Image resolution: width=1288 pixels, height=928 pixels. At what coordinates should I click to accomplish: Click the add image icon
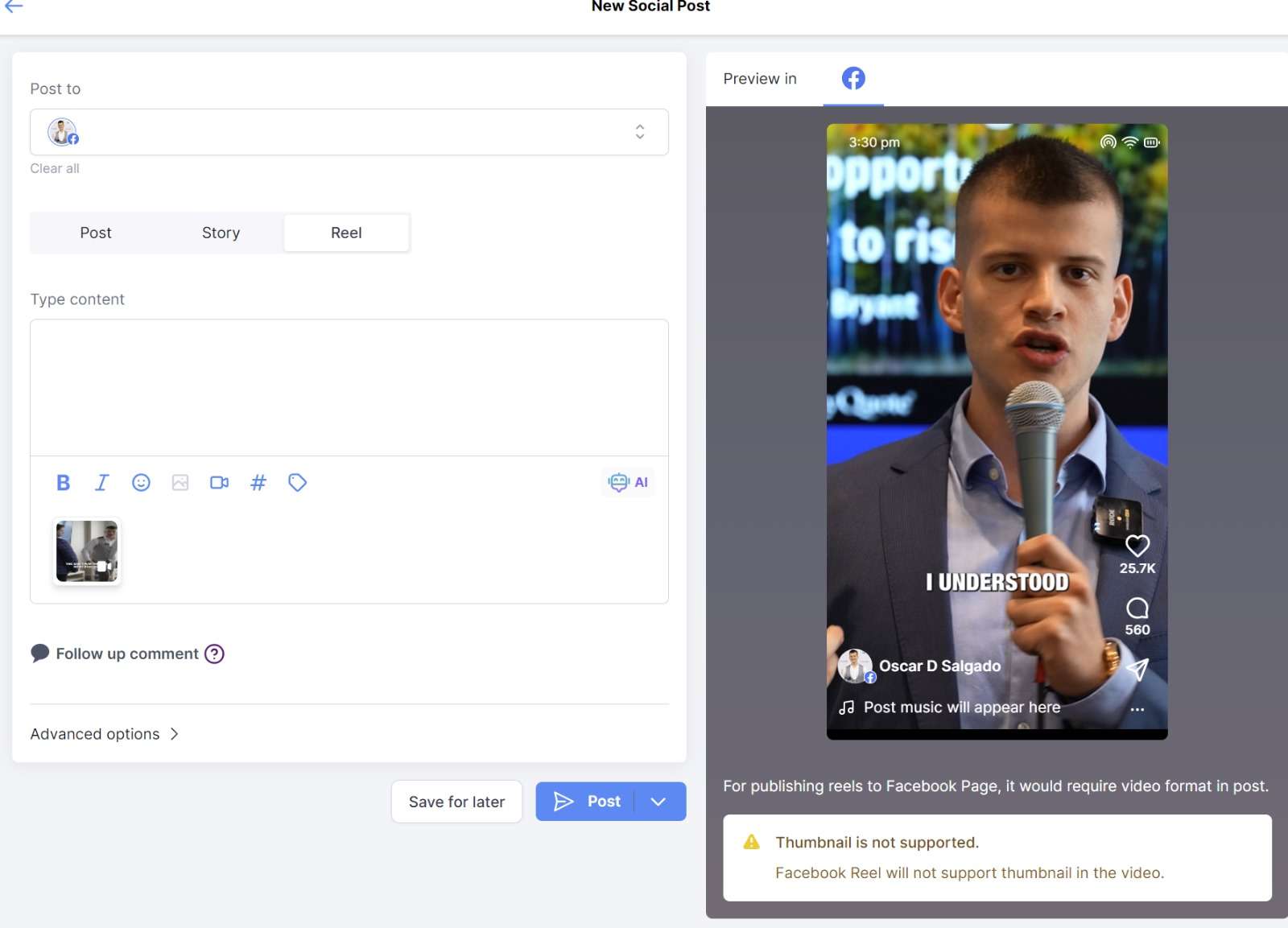coord(180,483)
